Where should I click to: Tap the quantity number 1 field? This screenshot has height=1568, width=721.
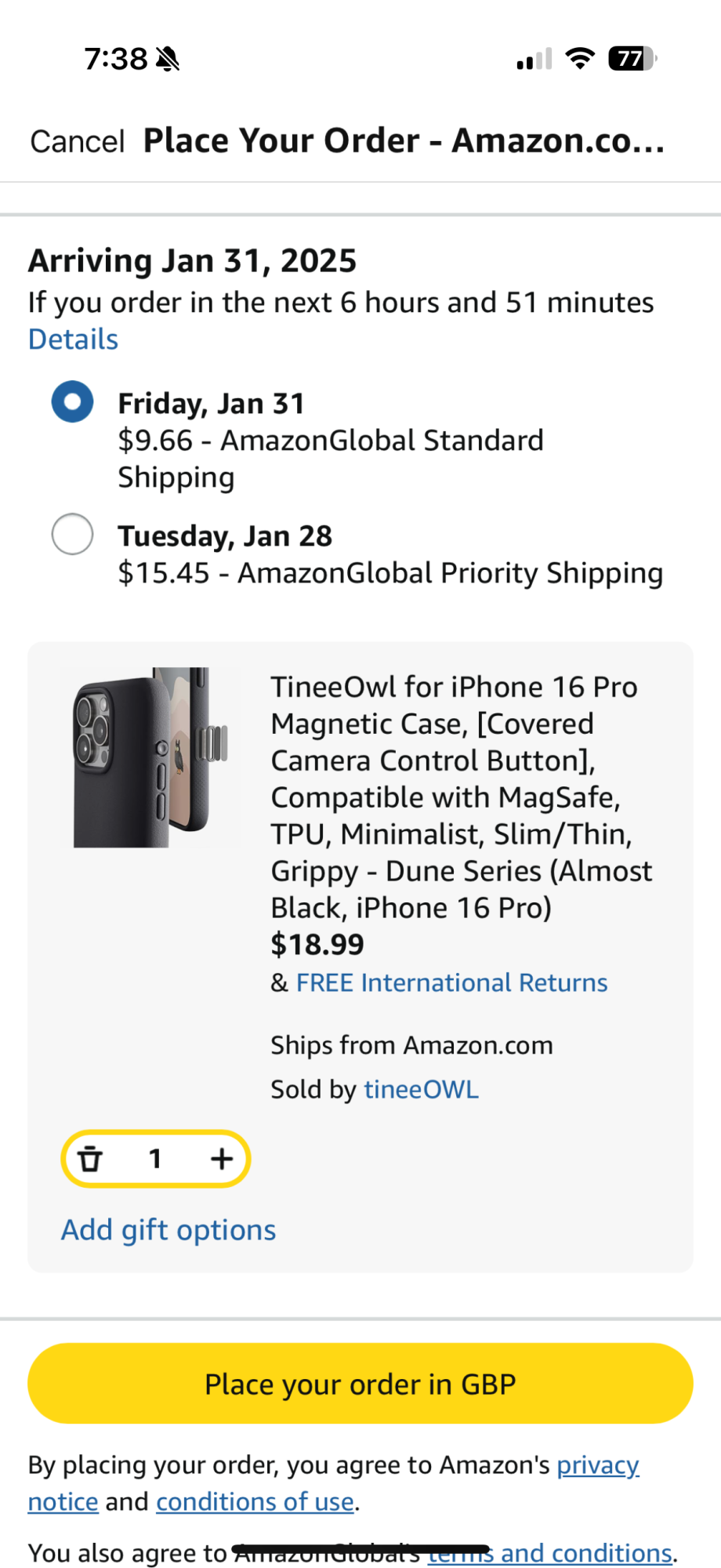coord(155,1158)
